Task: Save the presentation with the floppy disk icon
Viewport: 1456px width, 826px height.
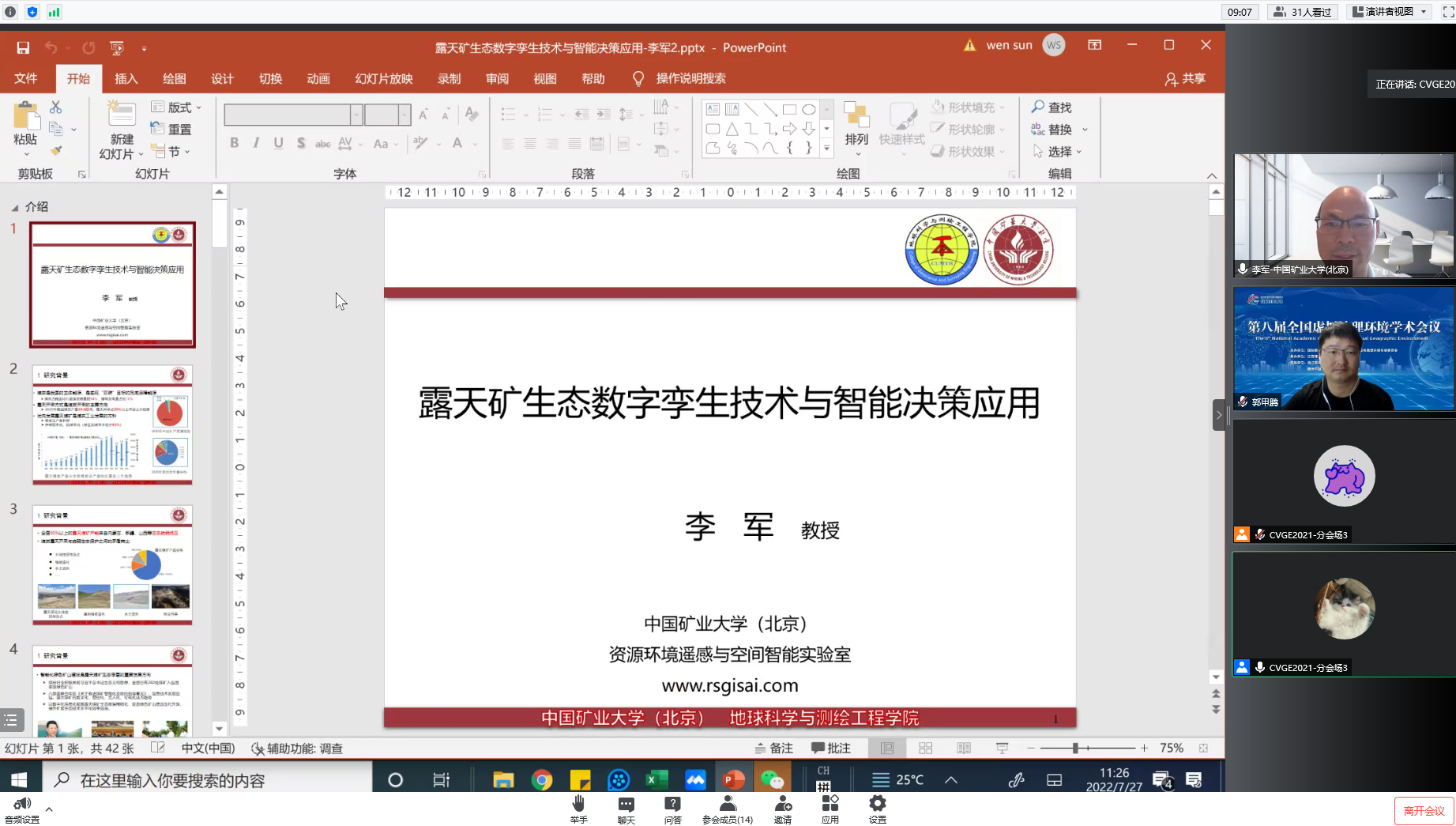Action: [23, 47]
